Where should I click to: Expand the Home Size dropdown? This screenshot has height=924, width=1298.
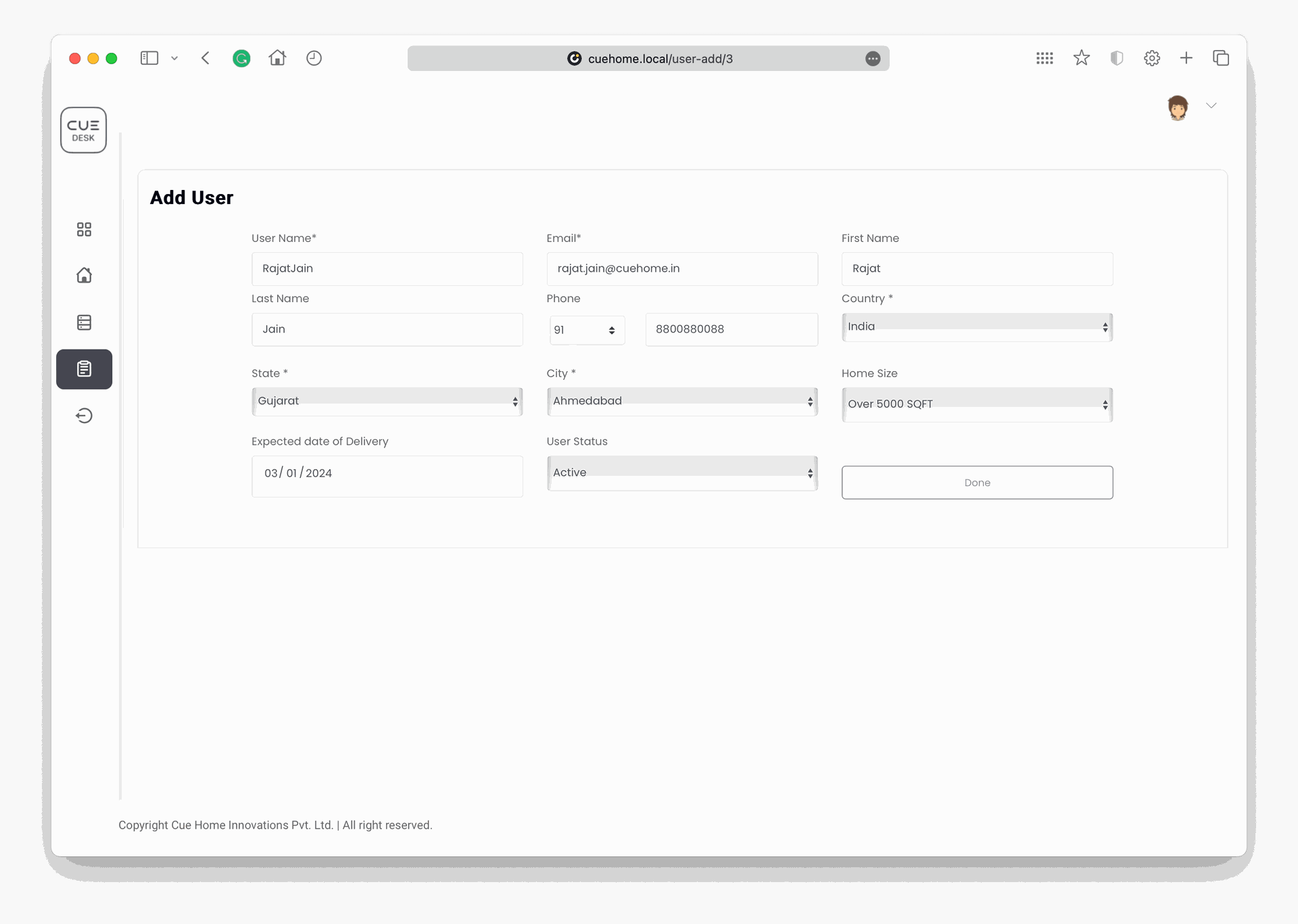click(977, 404)
